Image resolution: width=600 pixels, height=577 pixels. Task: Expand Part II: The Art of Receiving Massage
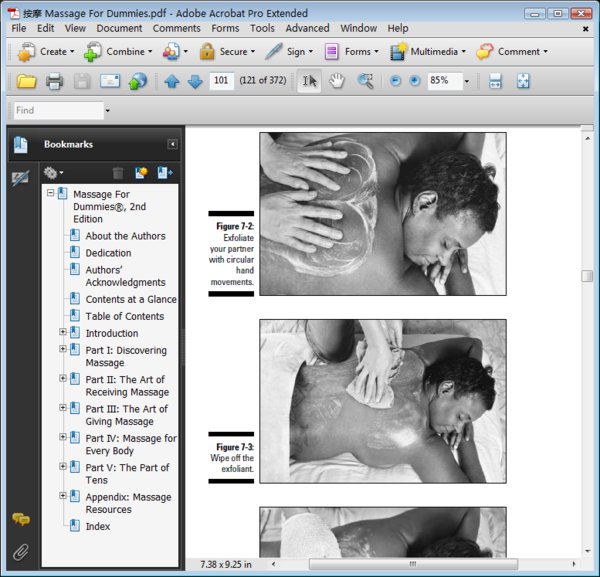(x=63, y=378)
